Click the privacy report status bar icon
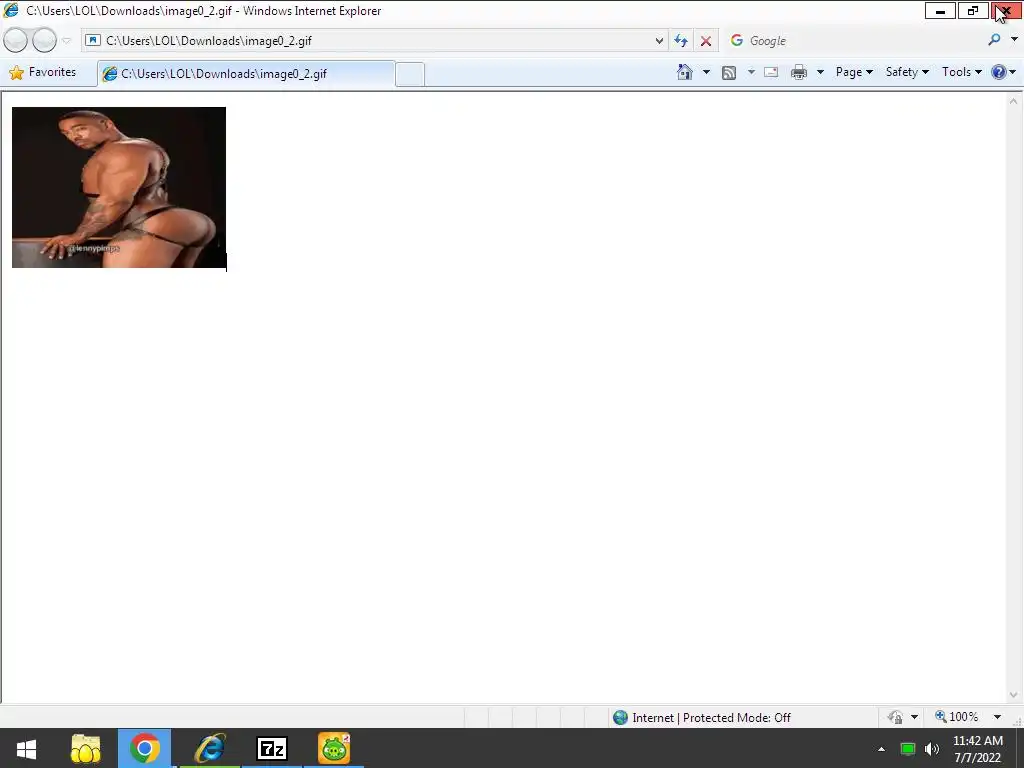1024x768 pixels. (895, 717)
